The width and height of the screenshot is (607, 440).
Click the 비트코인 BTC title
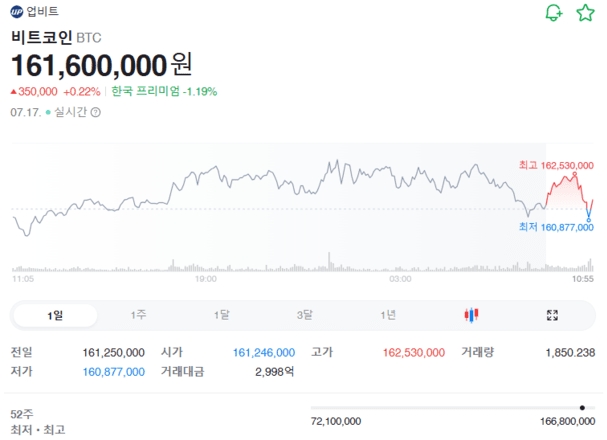(x=56, y=38)
